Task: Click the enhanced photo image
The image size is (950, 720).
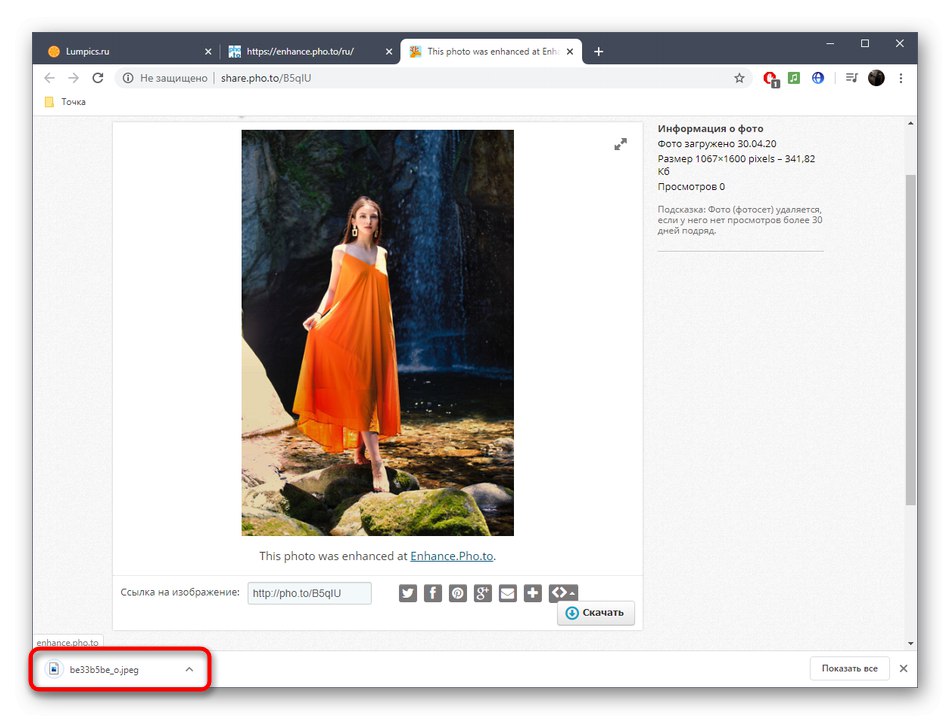Action: click(377, 333)
